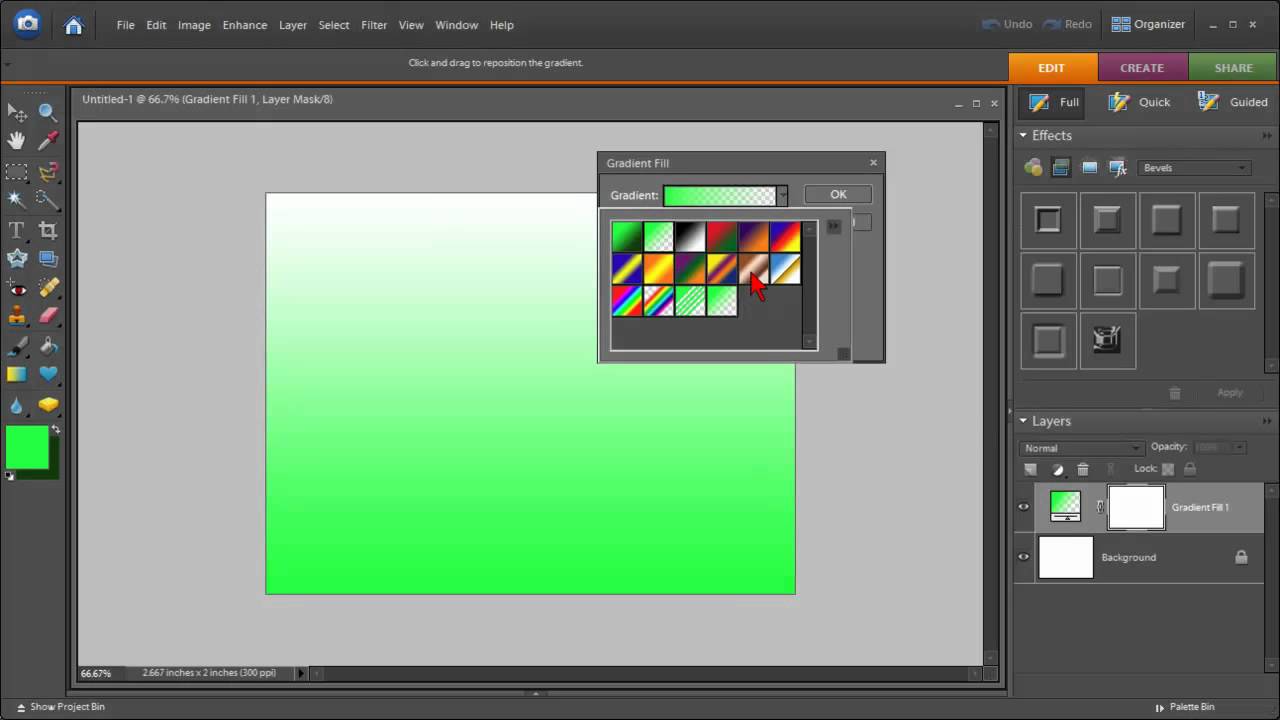The image size is (1280, 720).
Task: Switch to Quick edit mode
Action: point(1140,102)
